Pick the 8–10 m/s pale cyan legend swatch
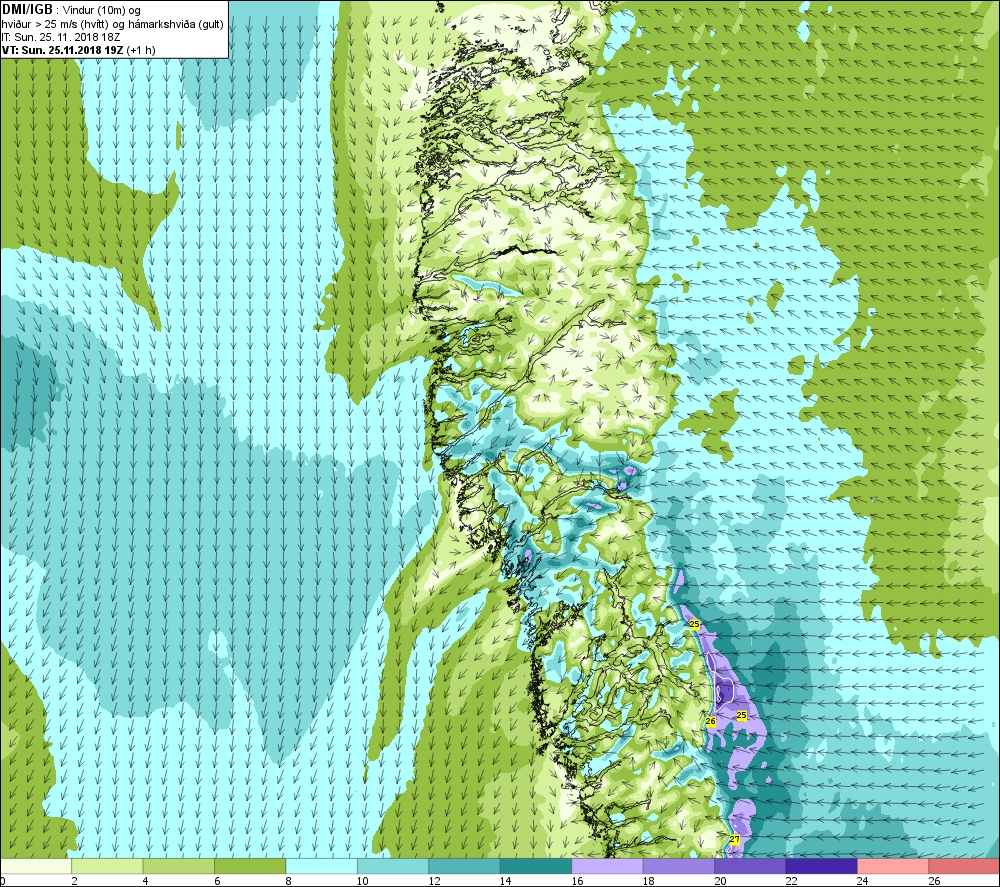1000x887 pixels. pos(321,866)
